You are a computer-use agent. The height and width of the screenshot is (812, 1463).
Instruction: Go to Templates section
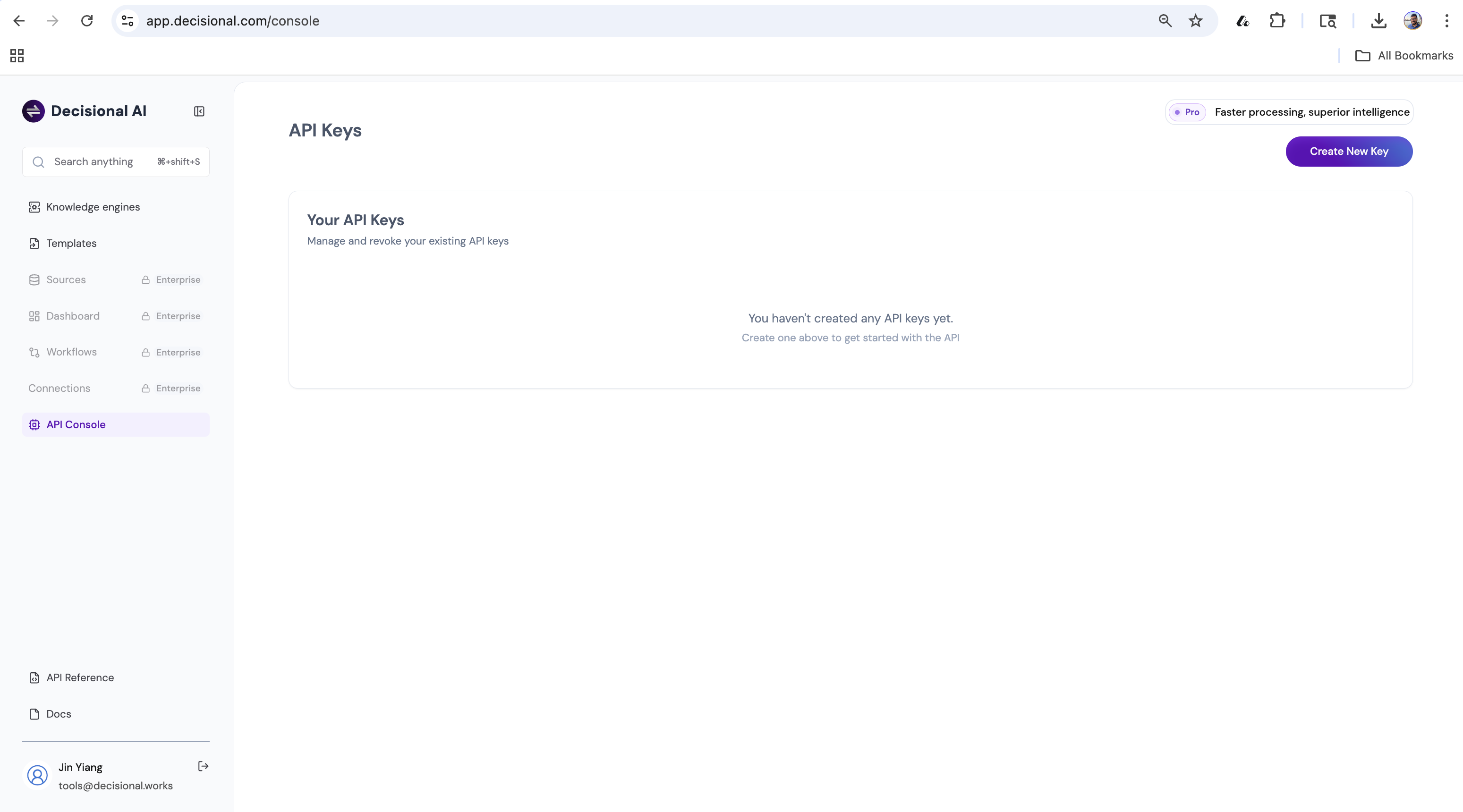[71, 243]
